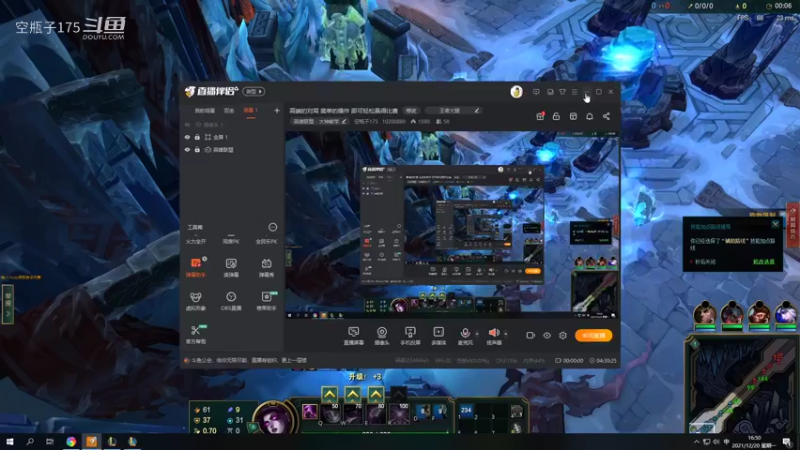Image resolution: width=800 pixels, height=450 pixels.
Task: Click the microphone icon
Action: pos(465,333)
